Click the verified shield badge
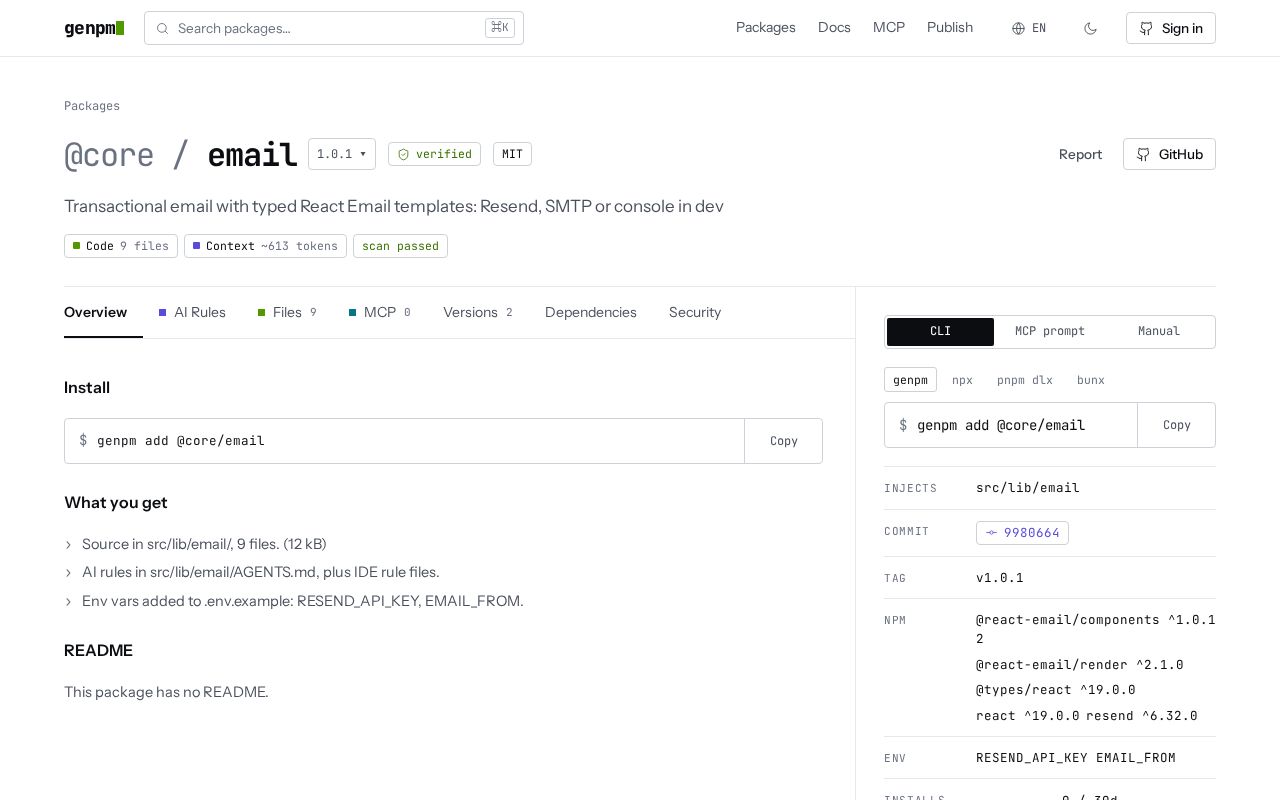This screenshot has height=800, width=1280. pos(434,154)
